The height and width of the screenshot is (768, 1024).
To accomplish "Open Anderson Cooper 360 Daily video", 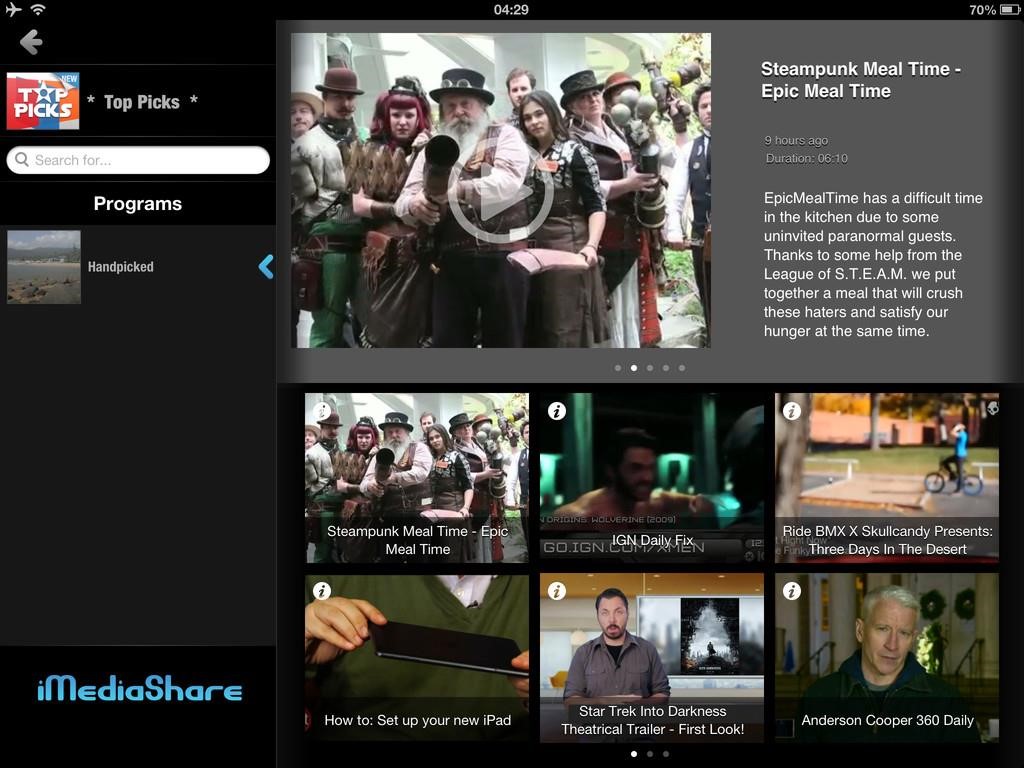I will pyautogui.click(x=887, y=658).
